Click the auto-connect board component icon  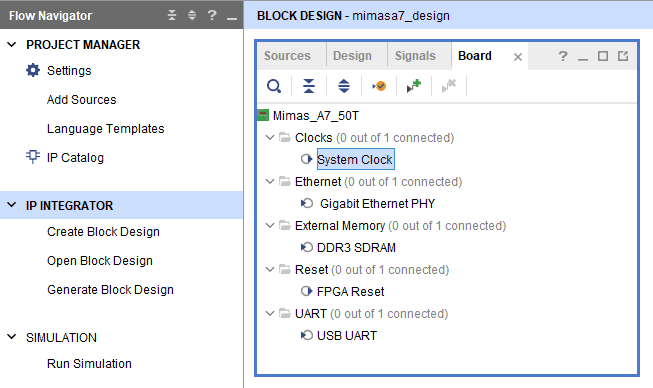click(x=379, y=86)
